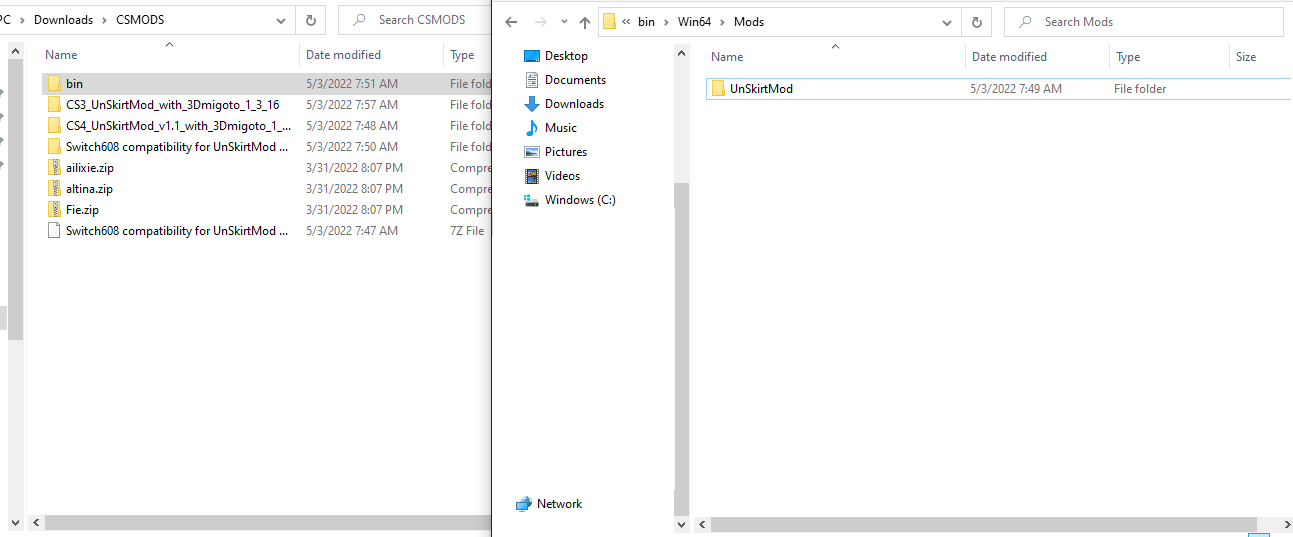Image resolution: width=1293 pixels, height=537 pixels.
Task: Click the Mods file list horizontal scrollbar
Action: pos(983,525)
